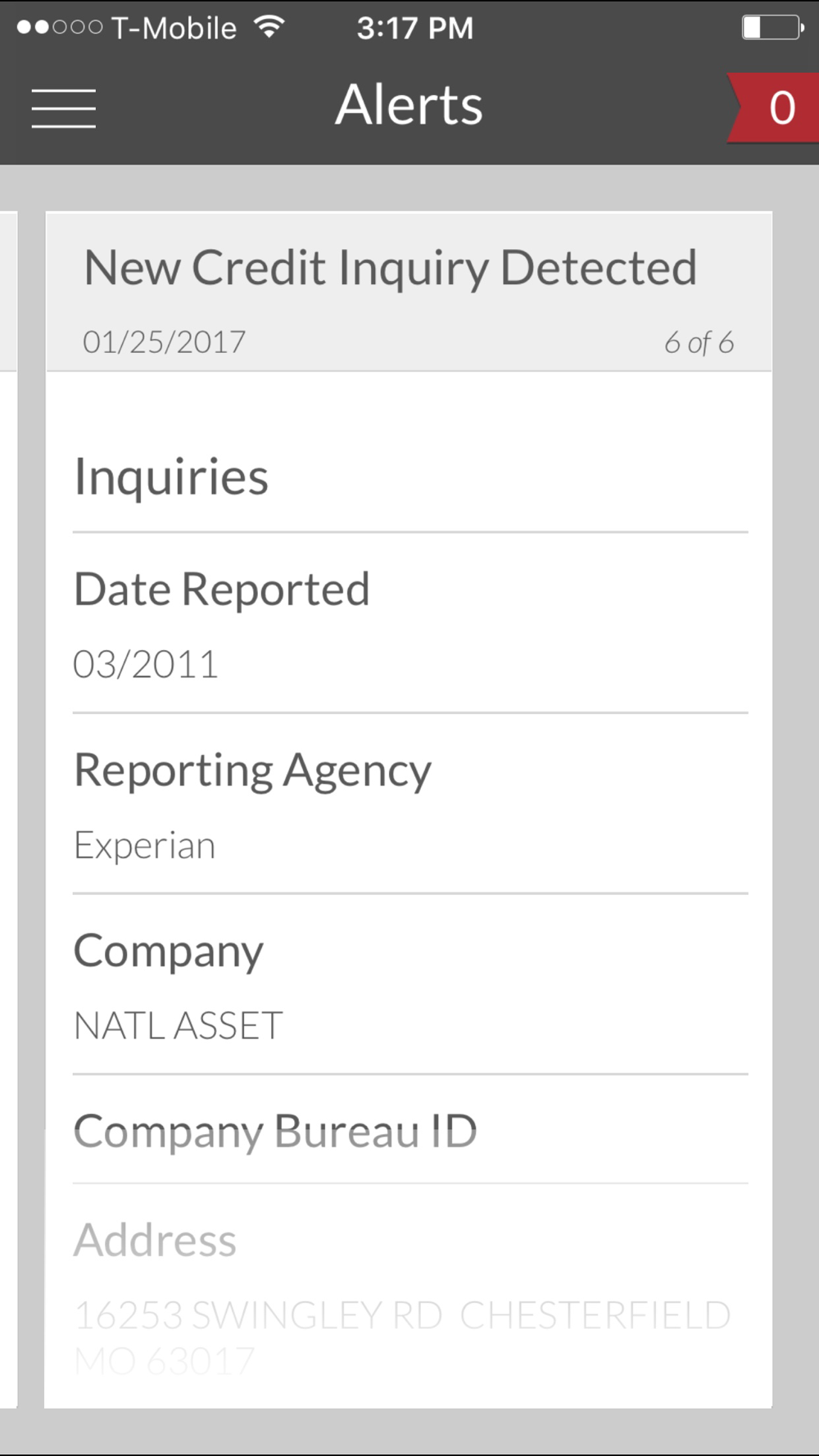Open the hamburger navigation menu
The image size is (819, 1456).
[64, 108]
